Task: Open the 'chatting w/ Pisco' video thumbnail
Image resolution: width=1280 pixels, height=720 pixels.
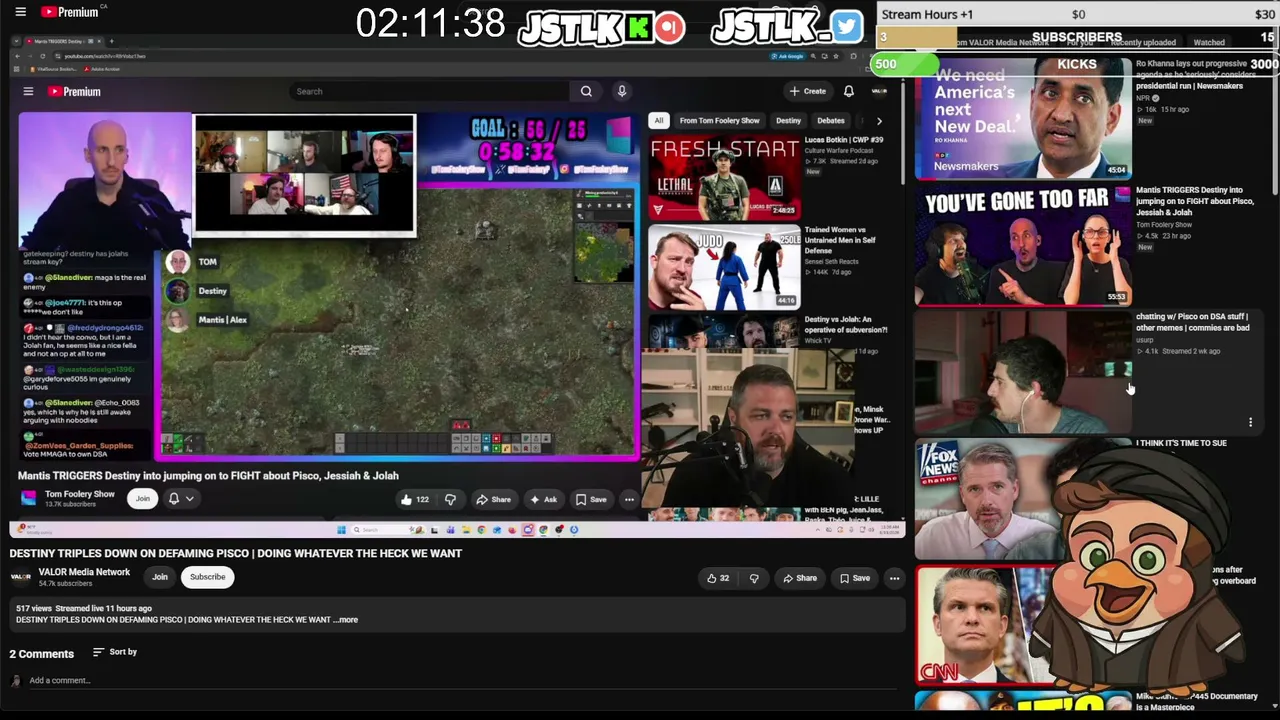Action: point(1022,372)
